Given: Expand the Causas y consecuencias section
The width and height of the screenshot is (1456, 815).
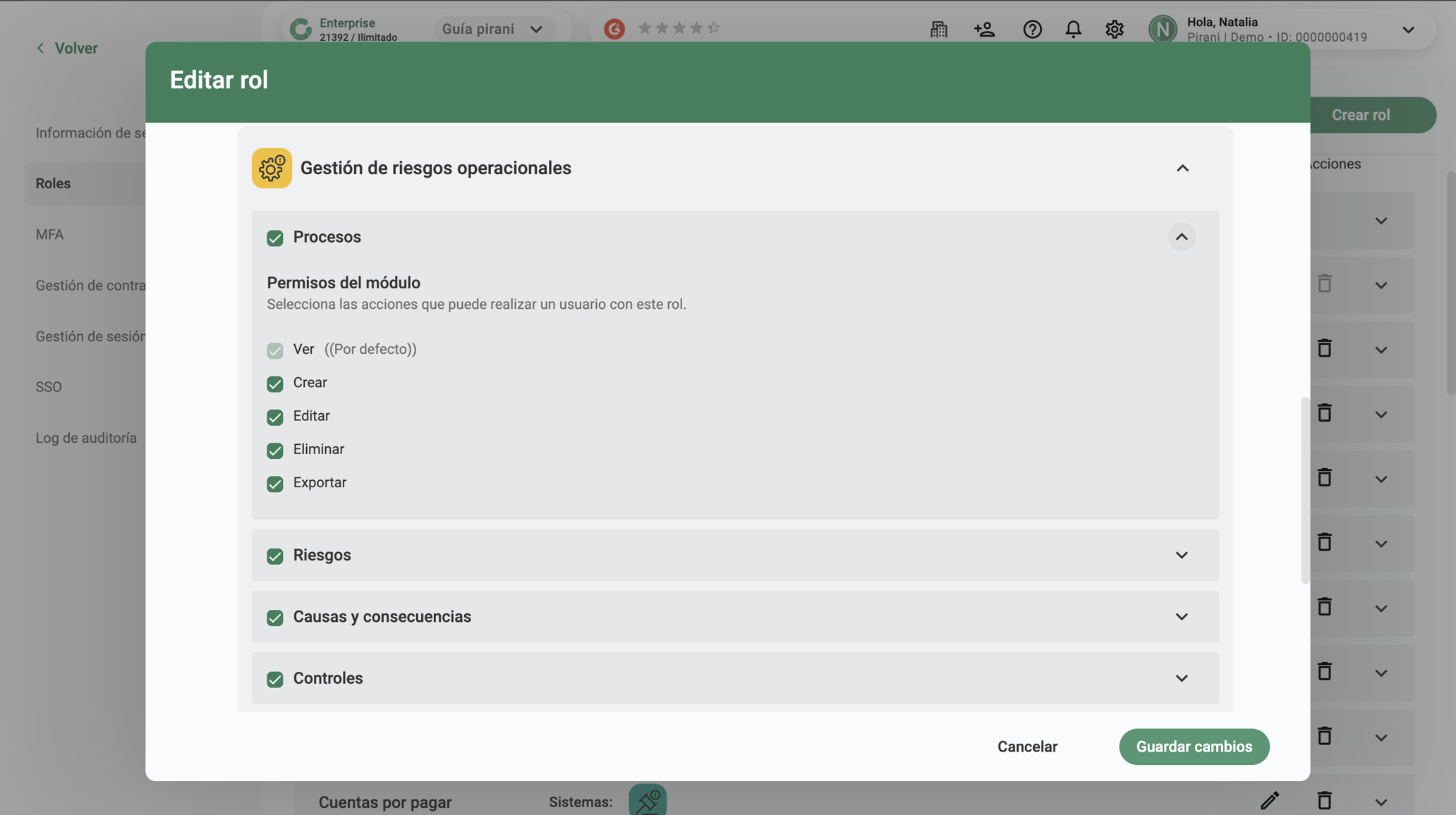Looking at the screenshot, I should click(x=1182, y=616).
